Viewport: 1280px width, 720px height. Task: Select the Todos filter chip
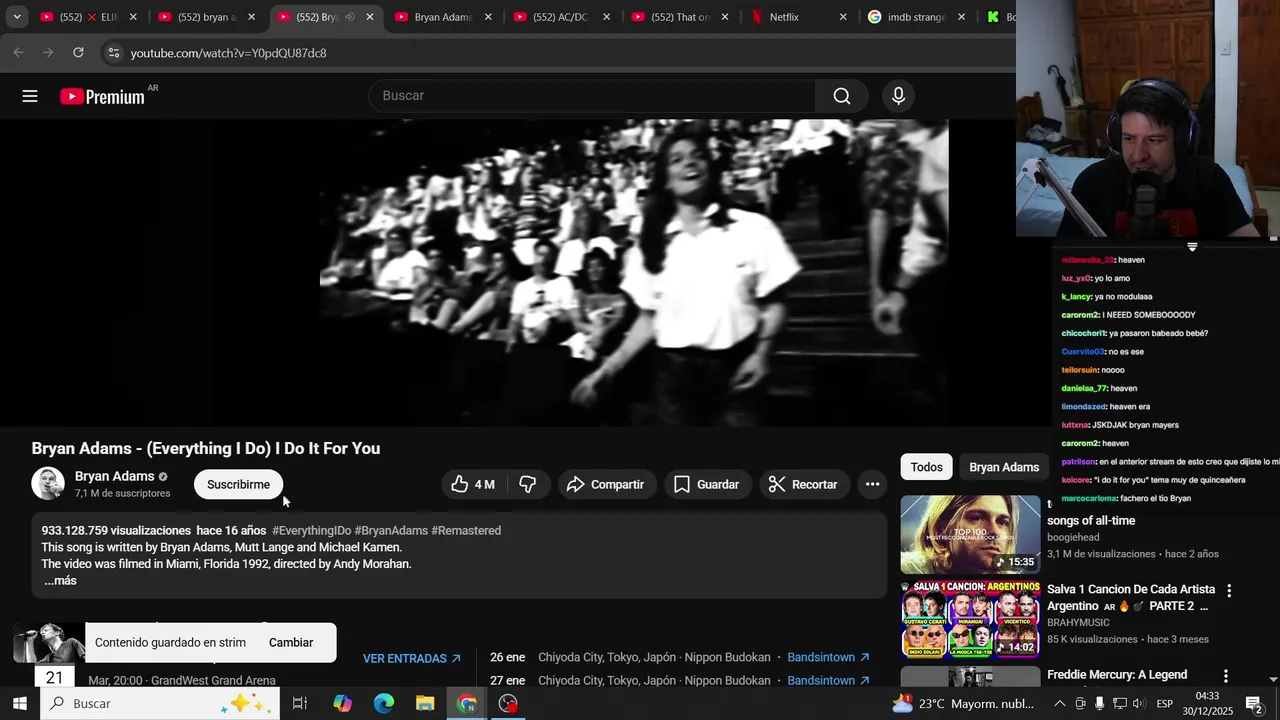(x=926, y=467)
